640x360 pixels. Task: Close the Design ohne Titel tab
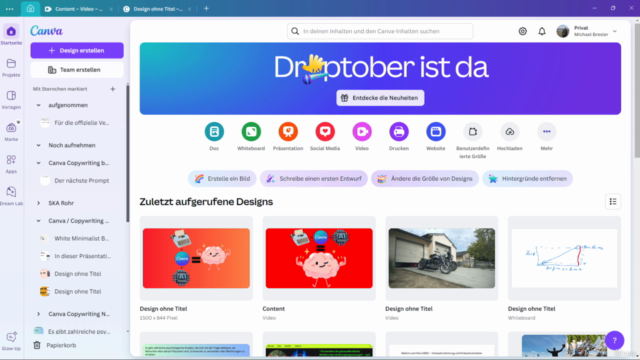pyautogui.click(x=189, y=9)
